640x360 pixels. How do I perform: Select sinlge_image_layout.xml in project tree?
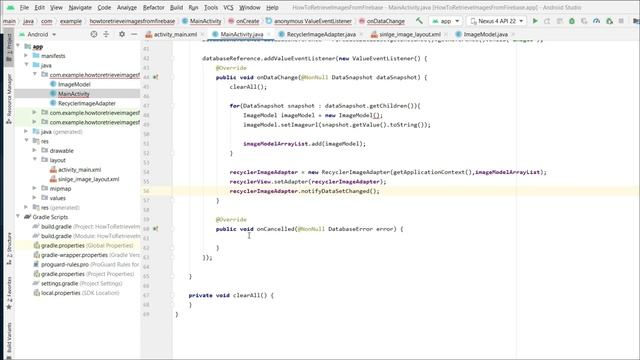pyautogui.click(x=89, y=179)
